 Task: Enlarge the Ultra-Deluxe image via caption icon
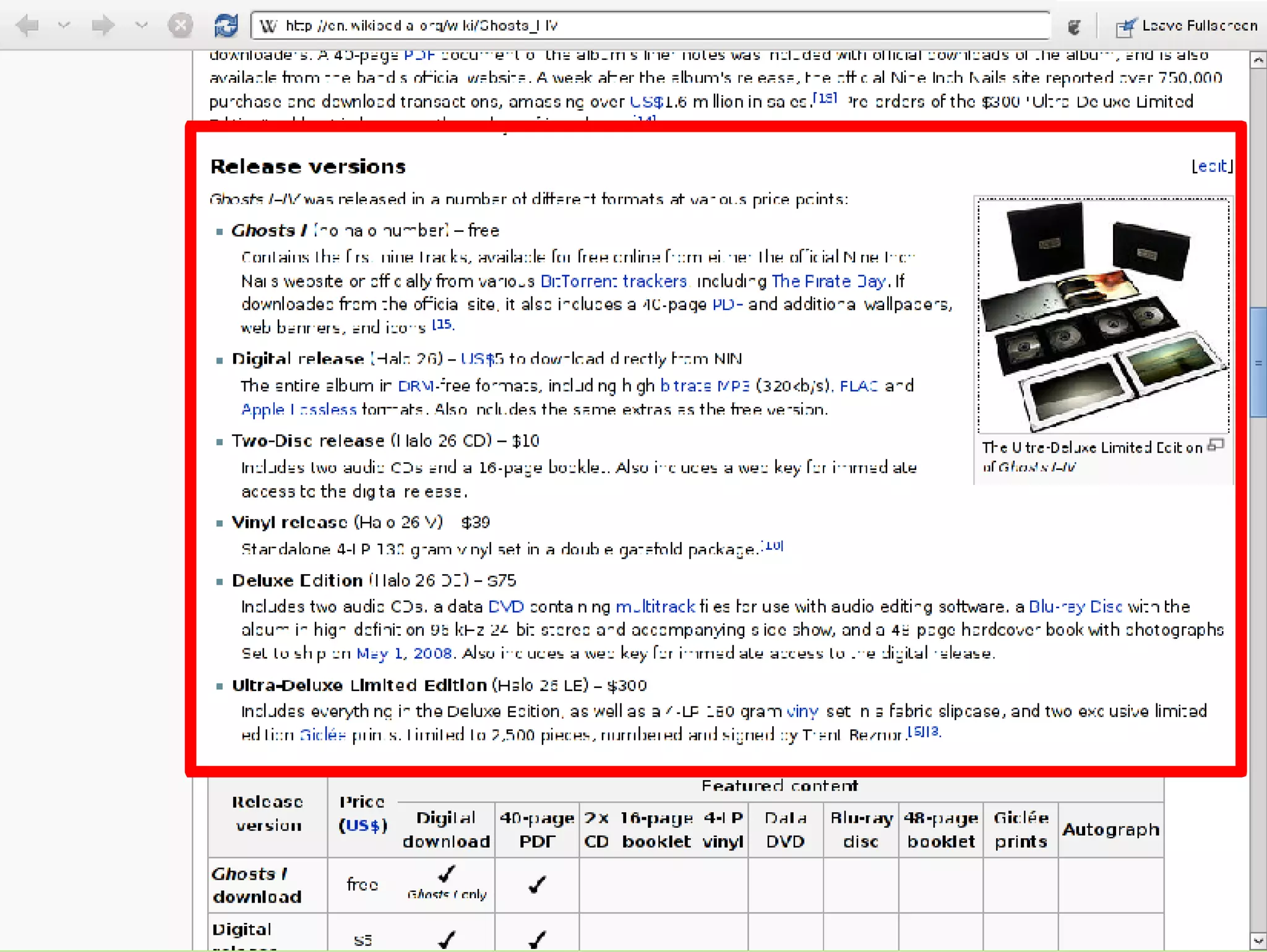tap(1216, 445)
